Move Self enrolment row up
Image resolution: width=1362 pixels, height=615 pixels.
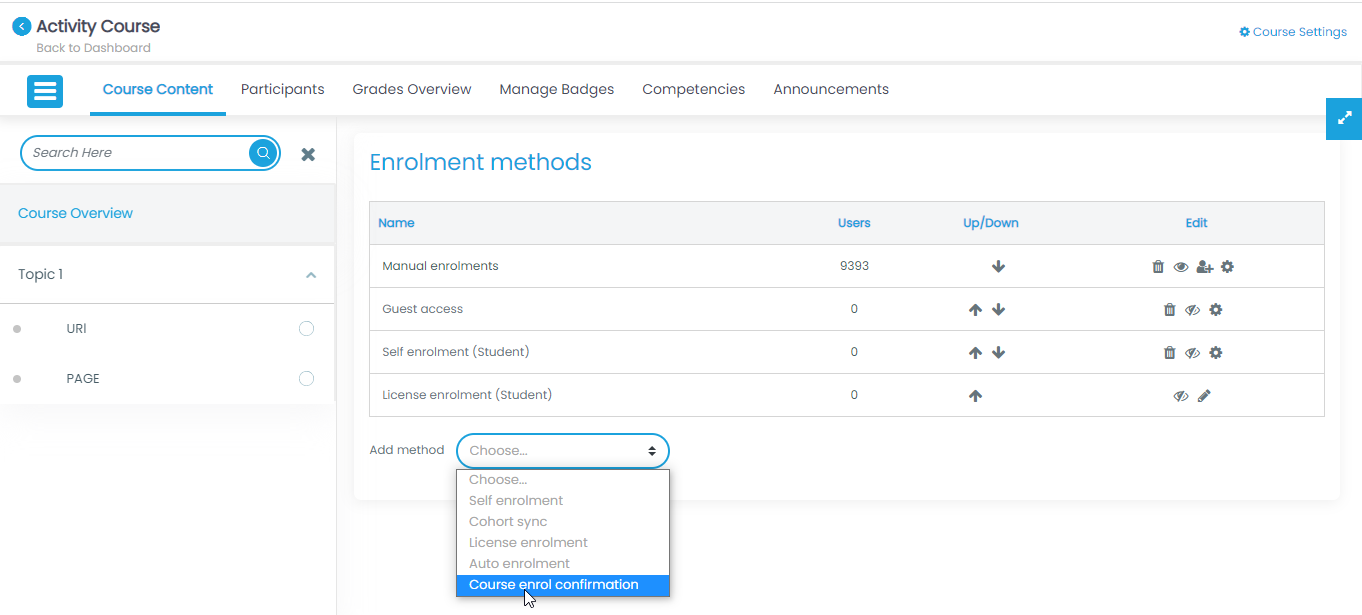975,353
